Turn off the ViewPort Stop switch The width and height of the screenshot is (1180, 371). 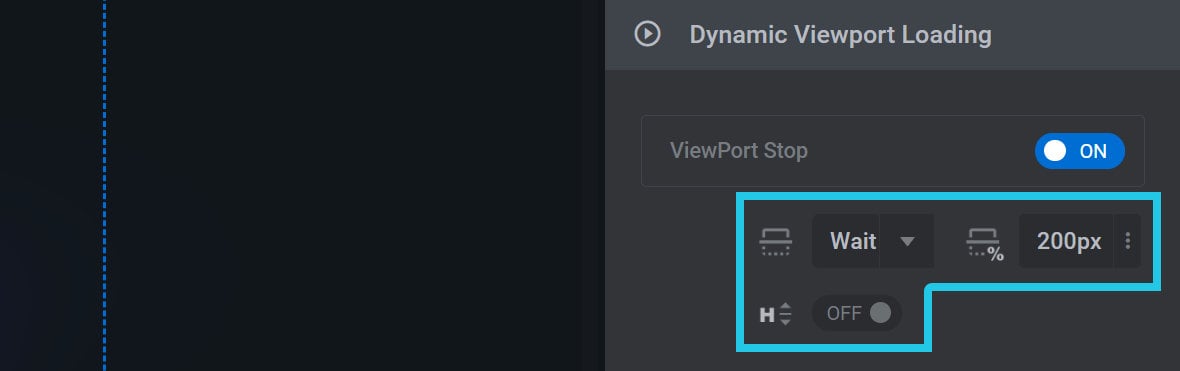click(x=1079, y=151)
